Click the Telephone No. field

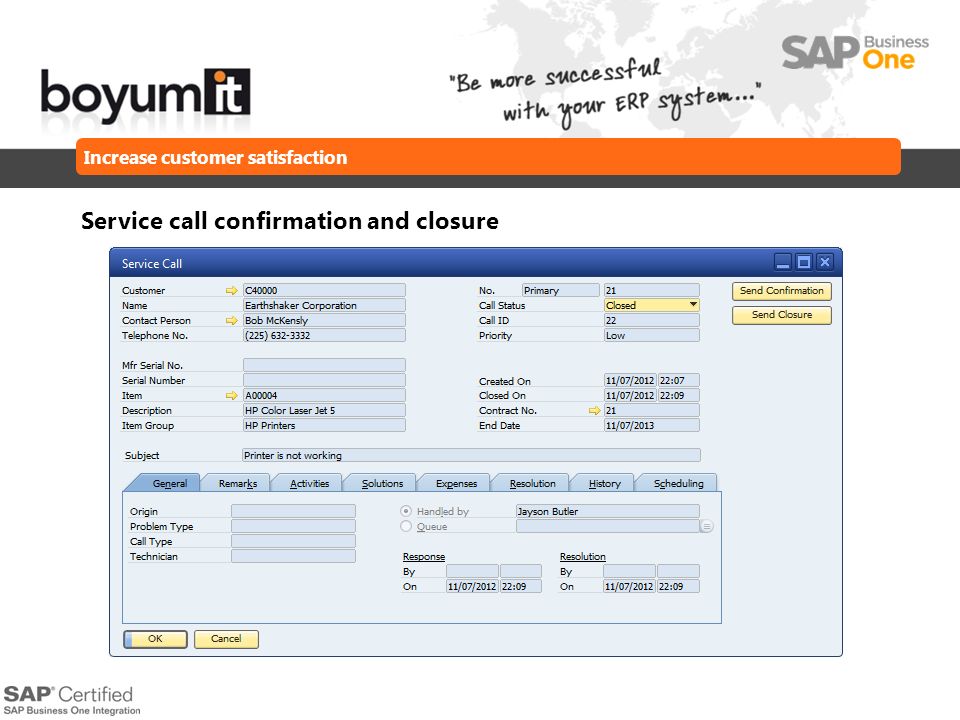coord(324,335)
